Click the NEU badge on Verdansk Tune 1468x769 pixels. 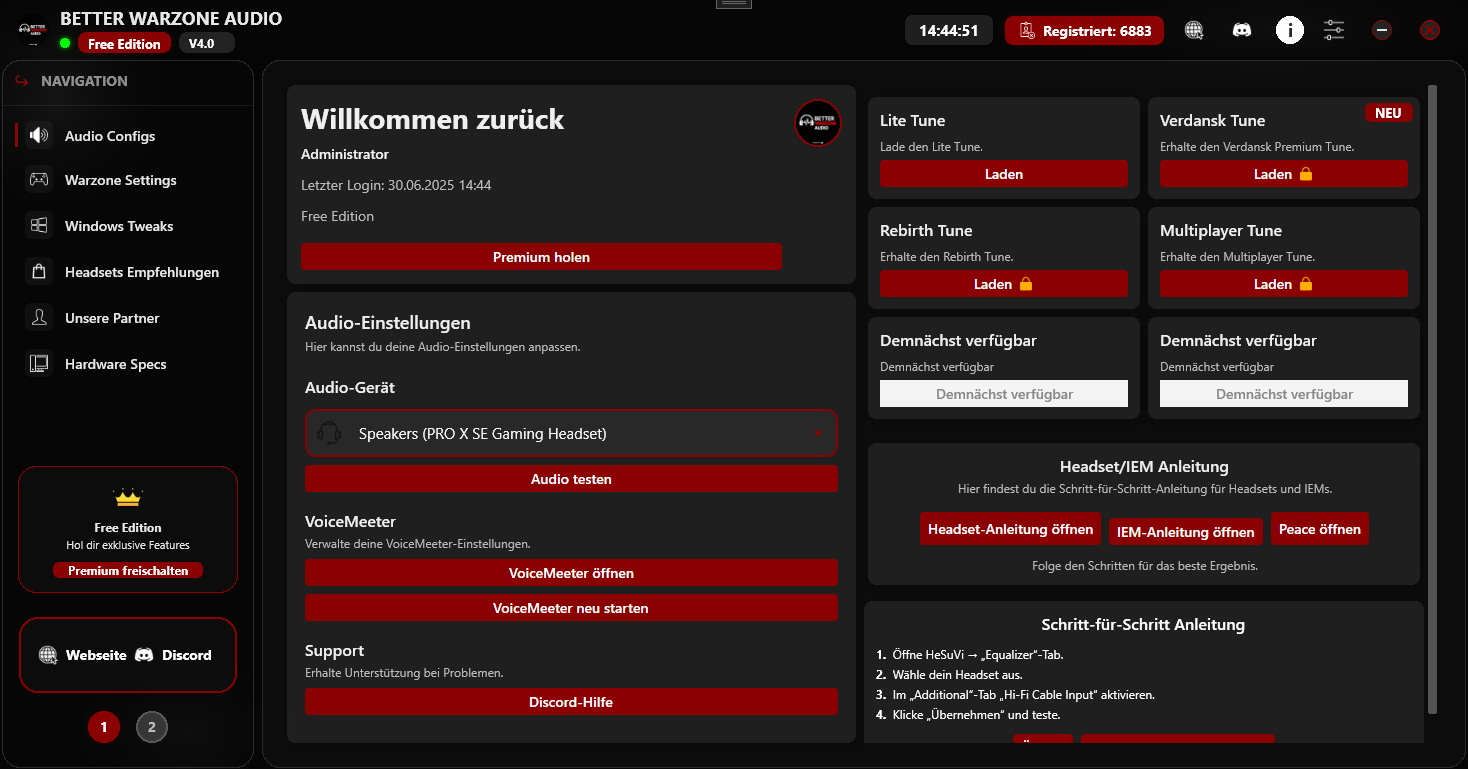click(1388, 113)
